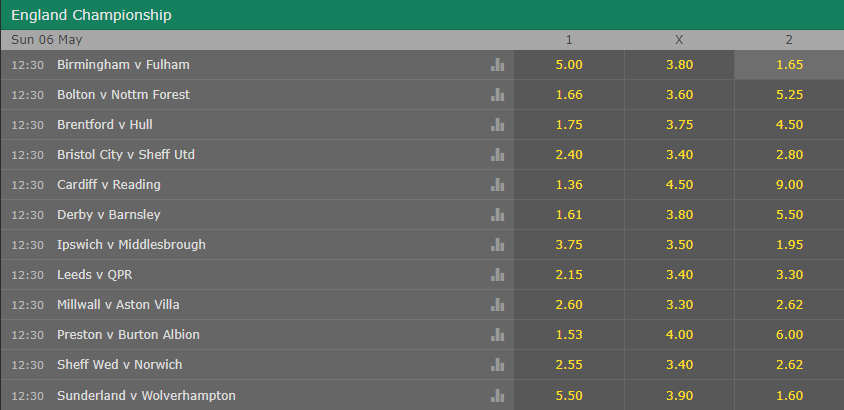Select Fulham away win odds 1.65
This screenshot has width=844, height=410.
[x=789, y=65]
